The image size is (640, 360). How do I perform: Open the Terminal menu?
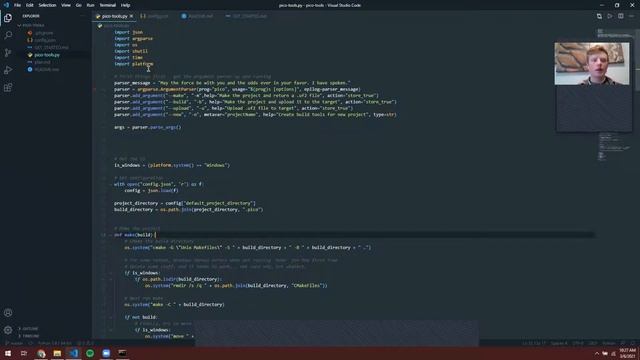107,5
